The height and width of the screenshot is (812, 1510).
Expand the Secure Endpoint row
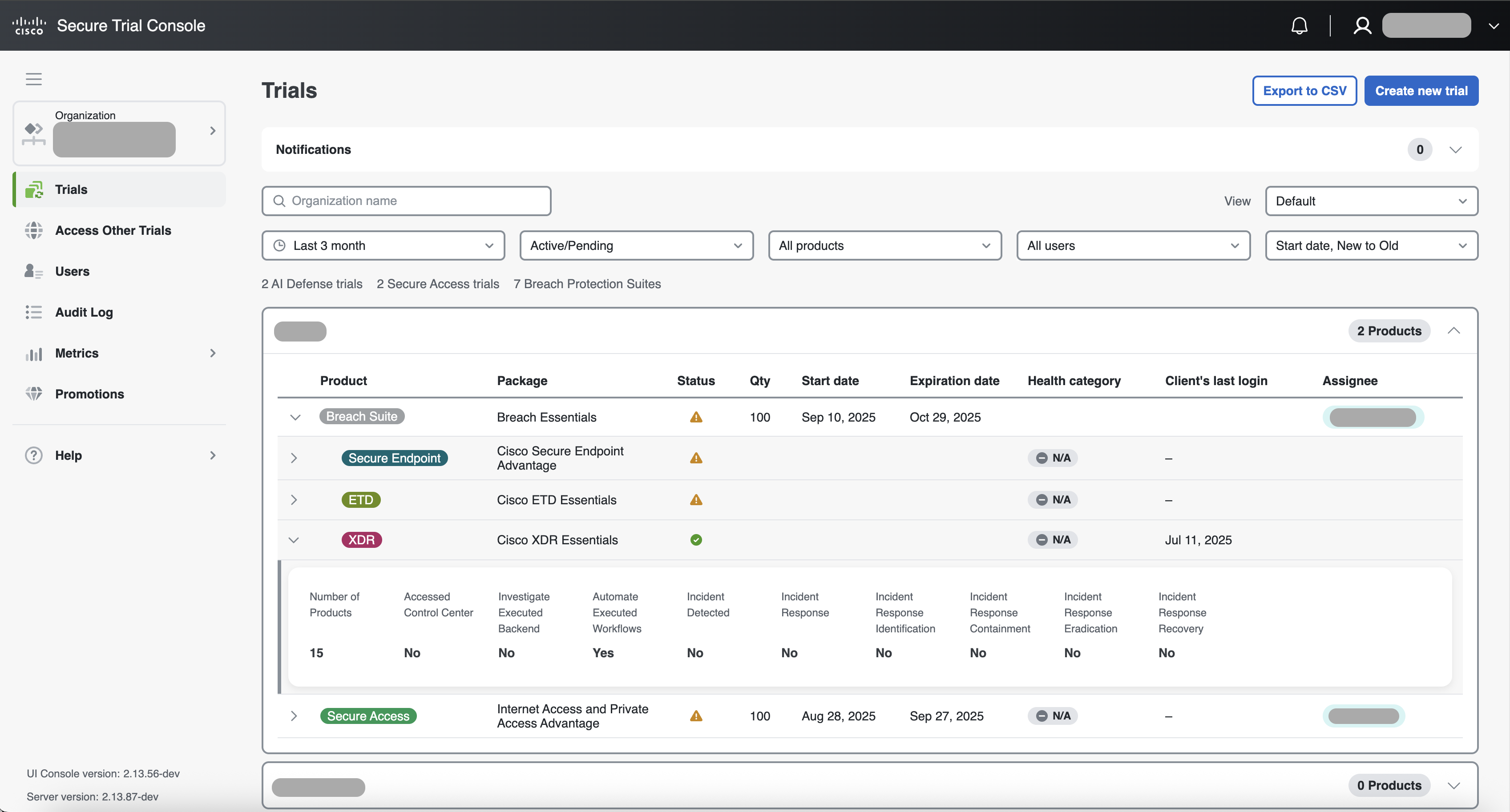[x=294, y=458]
